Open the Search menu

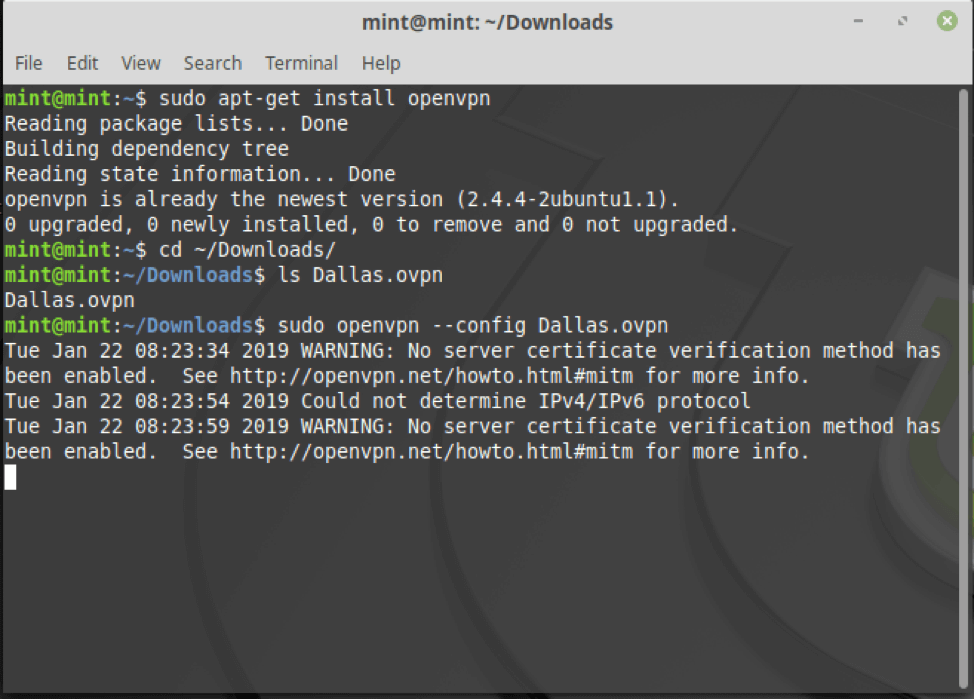[x=212, y=63]
